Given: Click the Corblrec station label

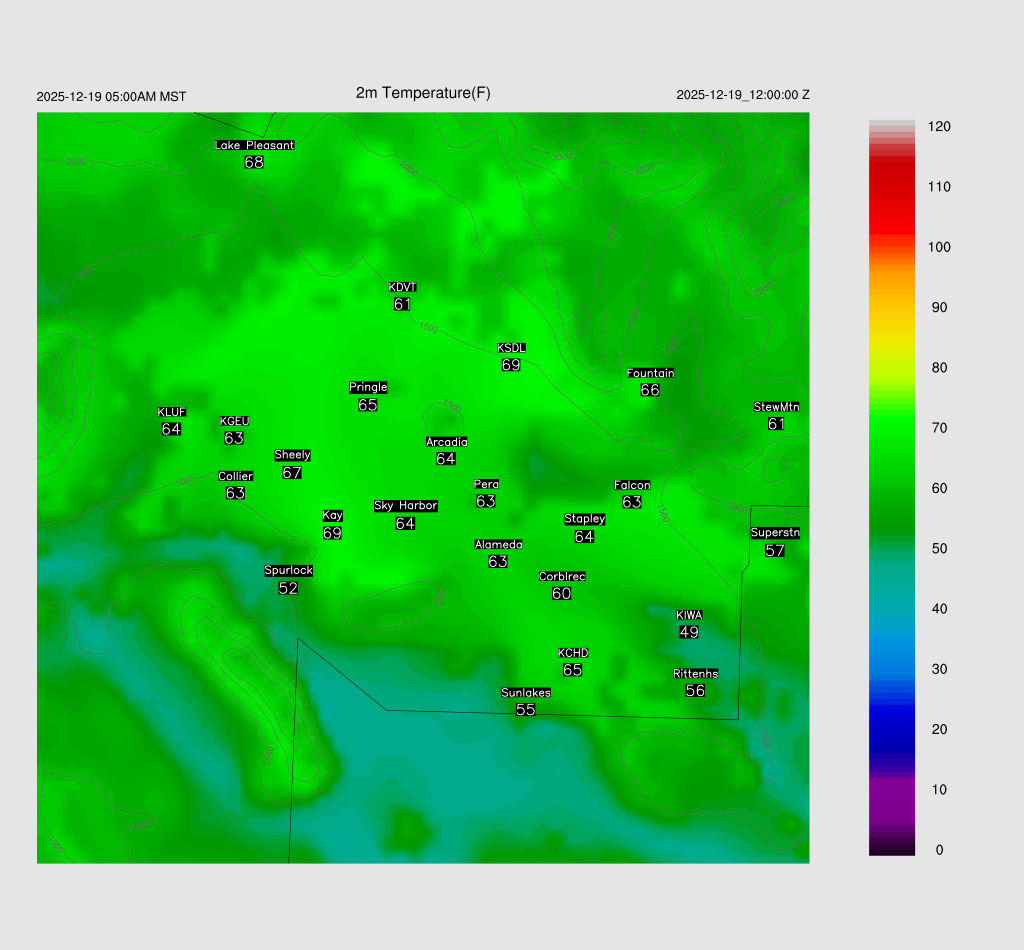Looking at the screenshot, I should pos(562,577).
